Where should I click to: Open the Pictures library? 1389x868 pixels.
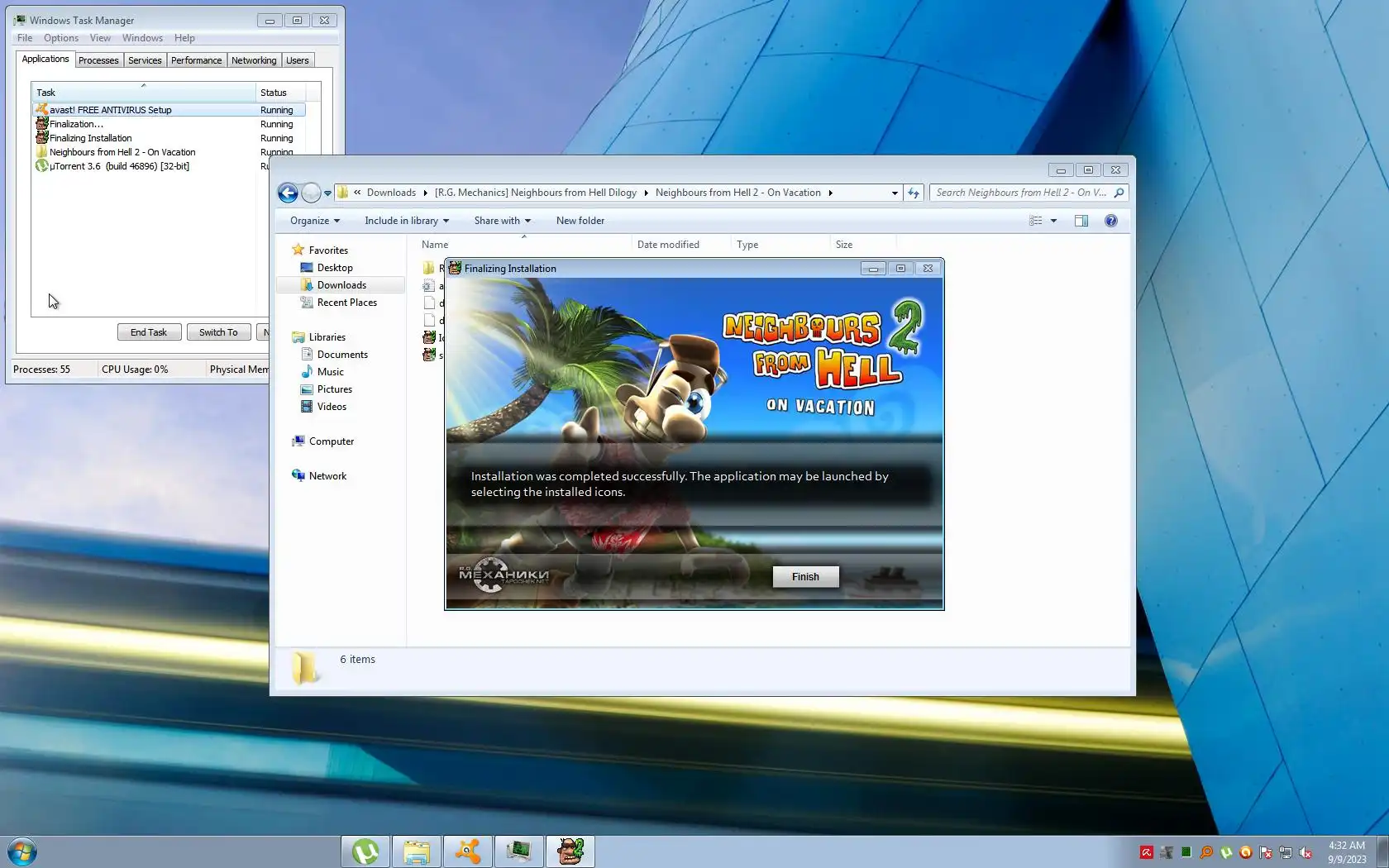327,389
